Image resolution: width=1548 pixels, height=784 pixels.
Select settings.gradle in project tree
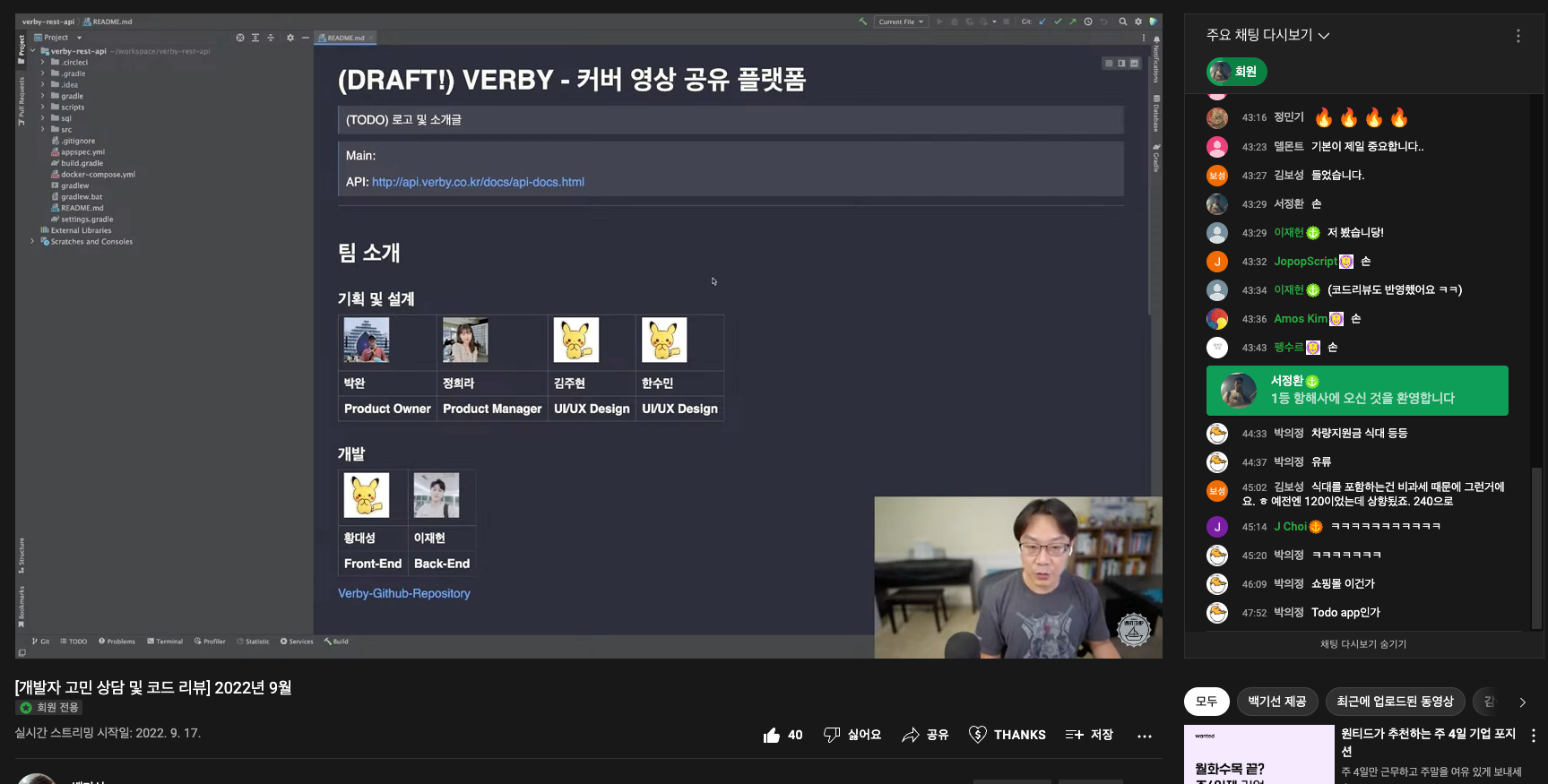82,220
